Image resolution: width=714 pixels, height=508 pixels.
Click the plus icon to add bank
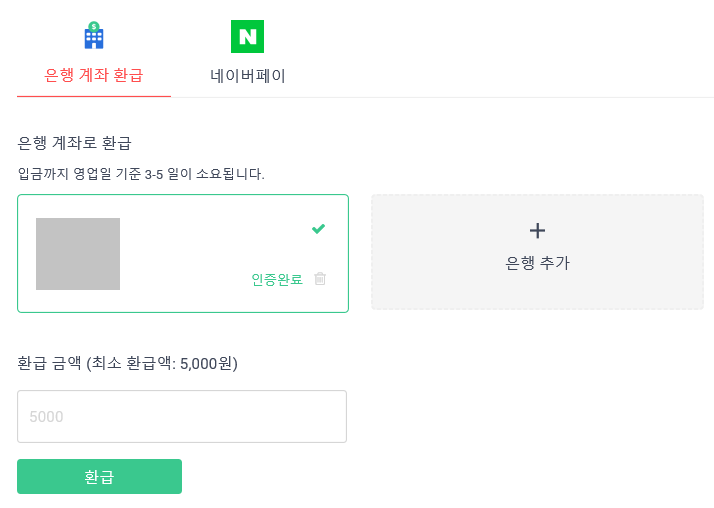[x=537, y=231]
